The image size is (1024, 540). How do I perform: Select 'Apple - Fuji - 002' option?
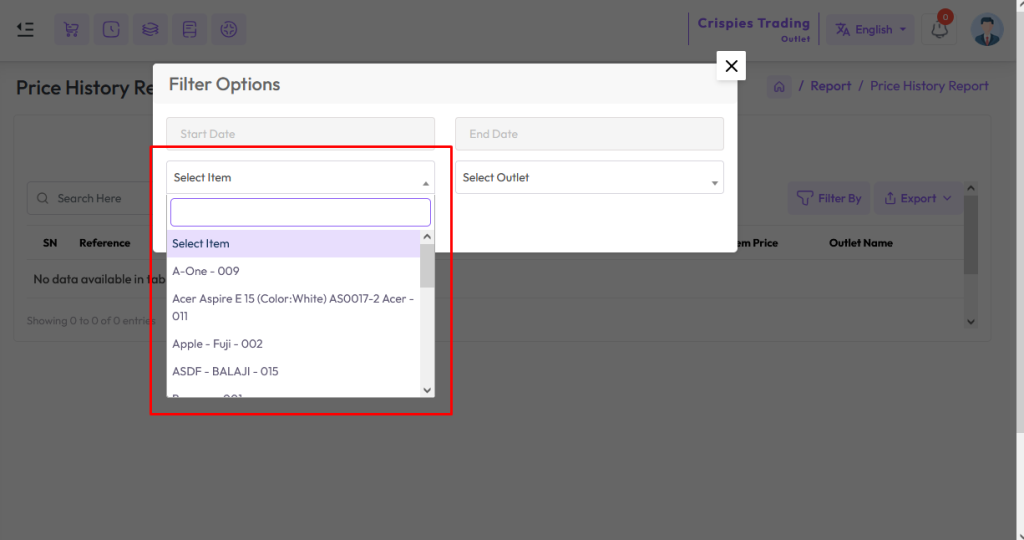coord(217,344)
